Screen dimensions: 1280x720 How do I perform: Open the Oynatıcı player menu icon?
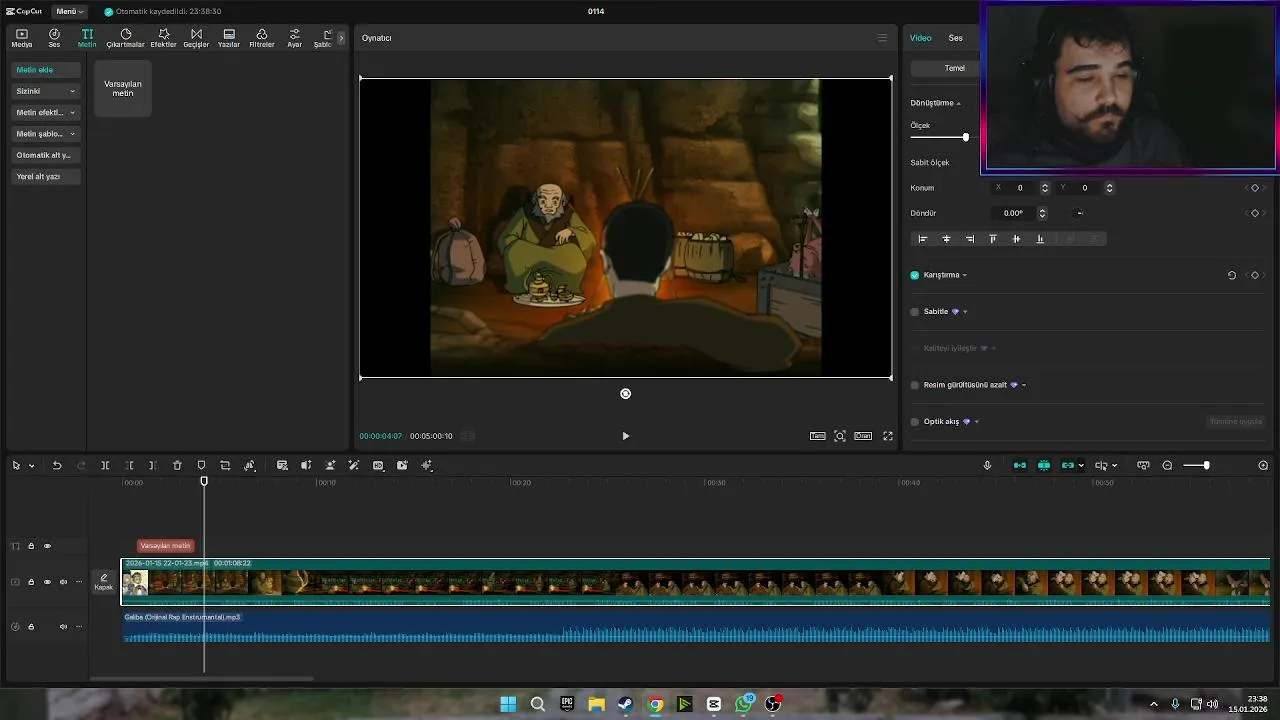pos(882,38)
